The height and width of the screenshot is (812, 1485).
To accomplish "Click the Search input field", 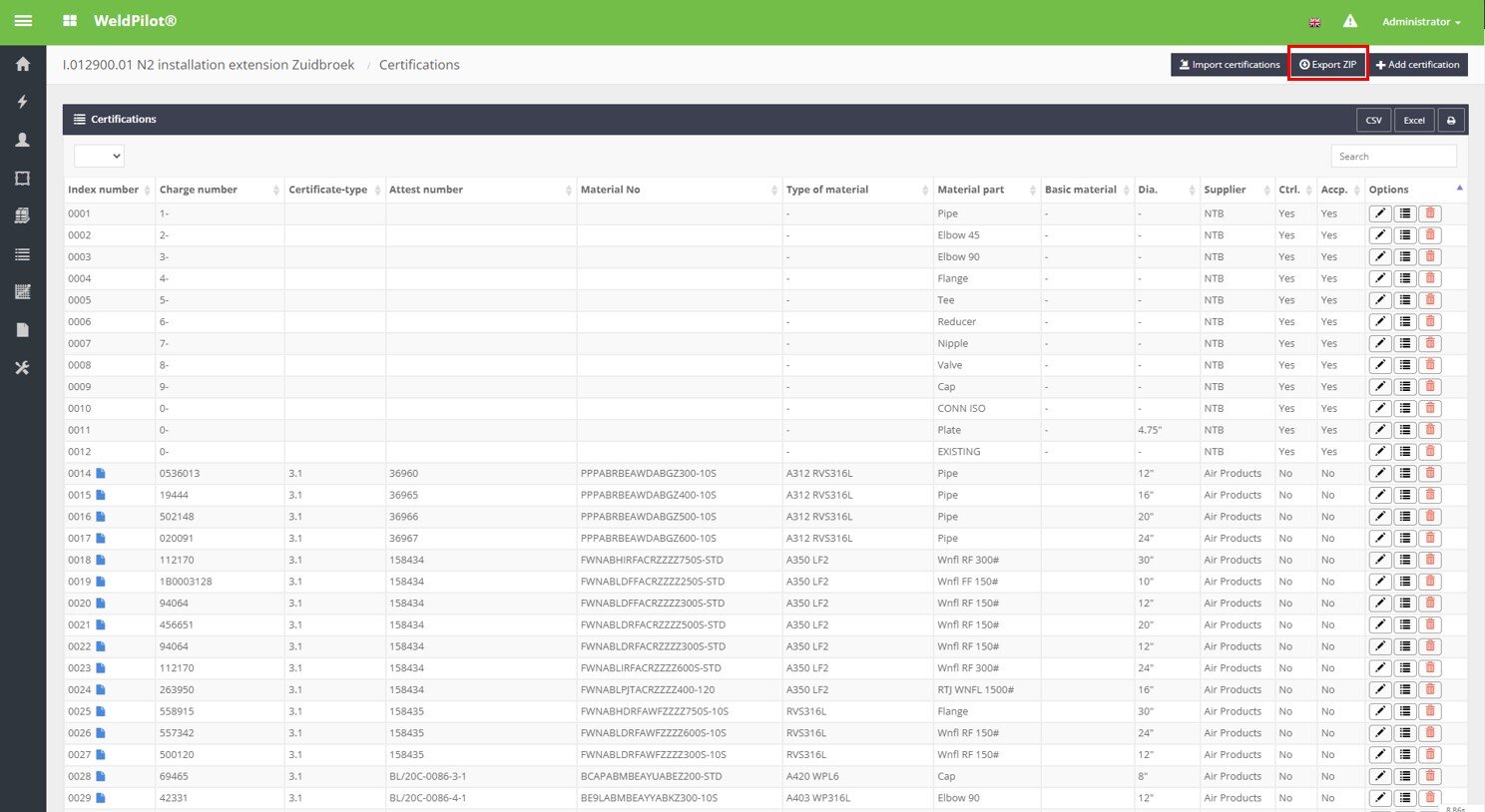I will (1392, 157).
